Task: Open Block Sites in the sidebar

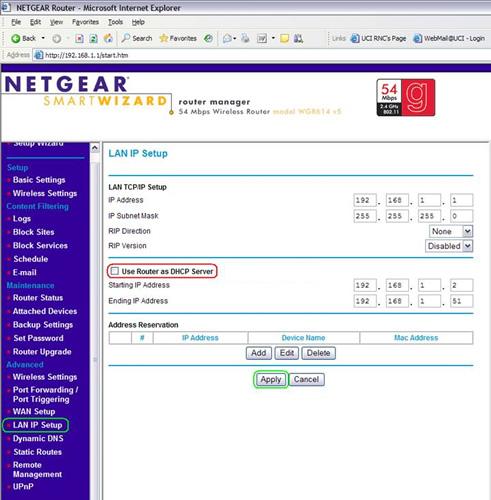Action: pyautogui.click(x=33, y=232)
